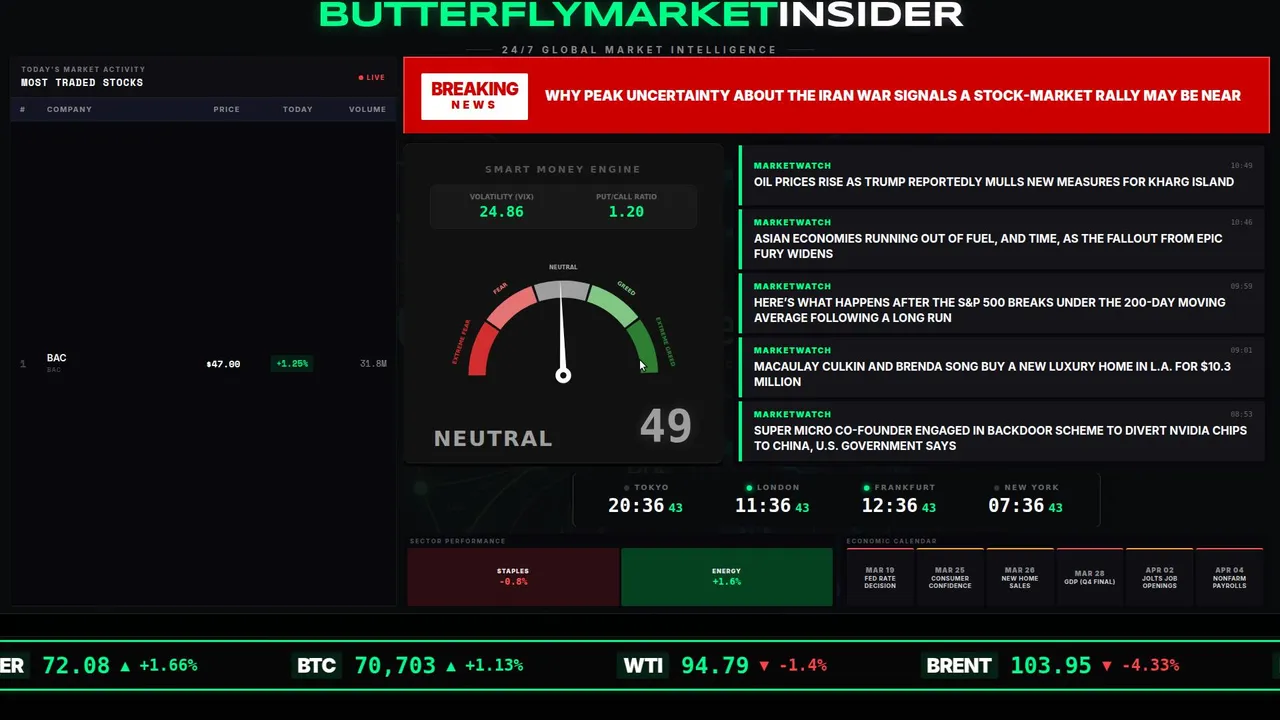Sort by the TODAY column header
The image size is (1280, 720).
tap(297, 109)
